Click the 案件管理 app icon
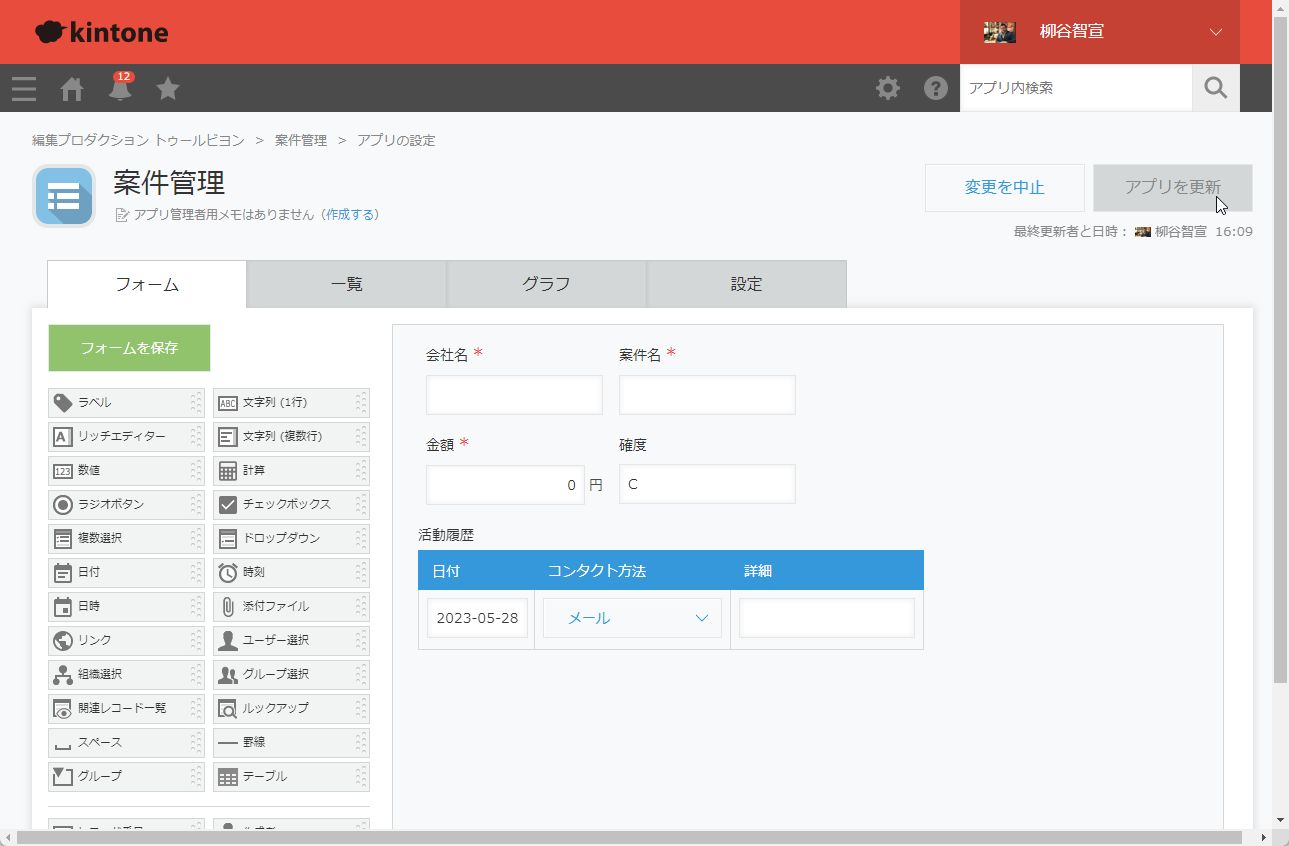 tap(64, 196)
